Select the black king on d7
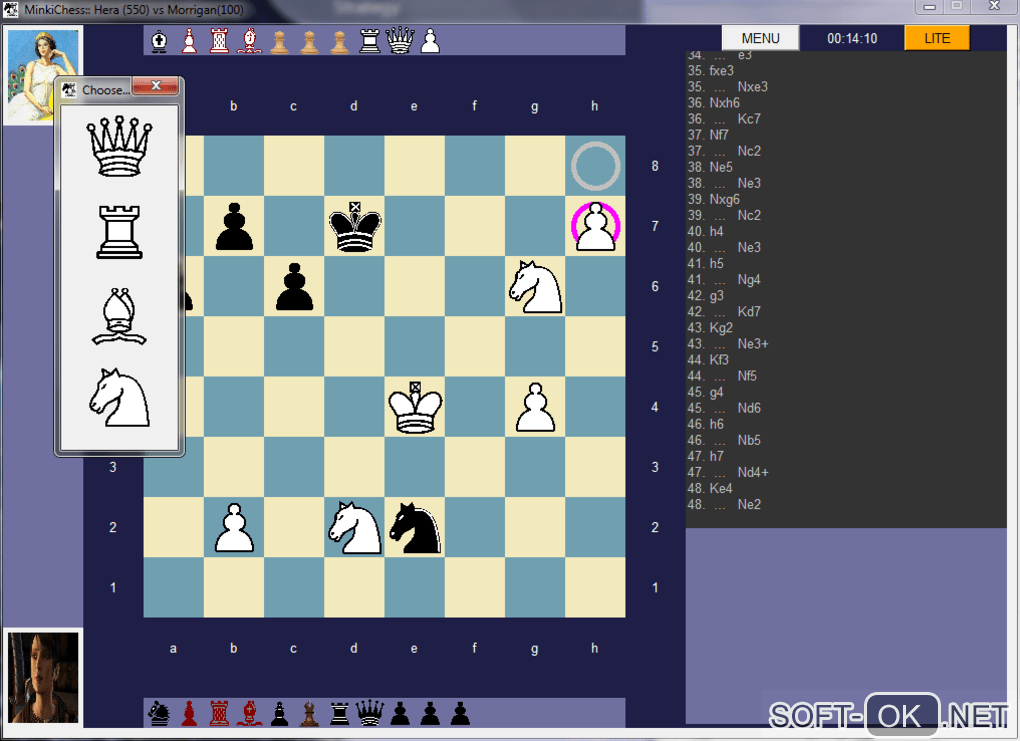 (355, 226)
